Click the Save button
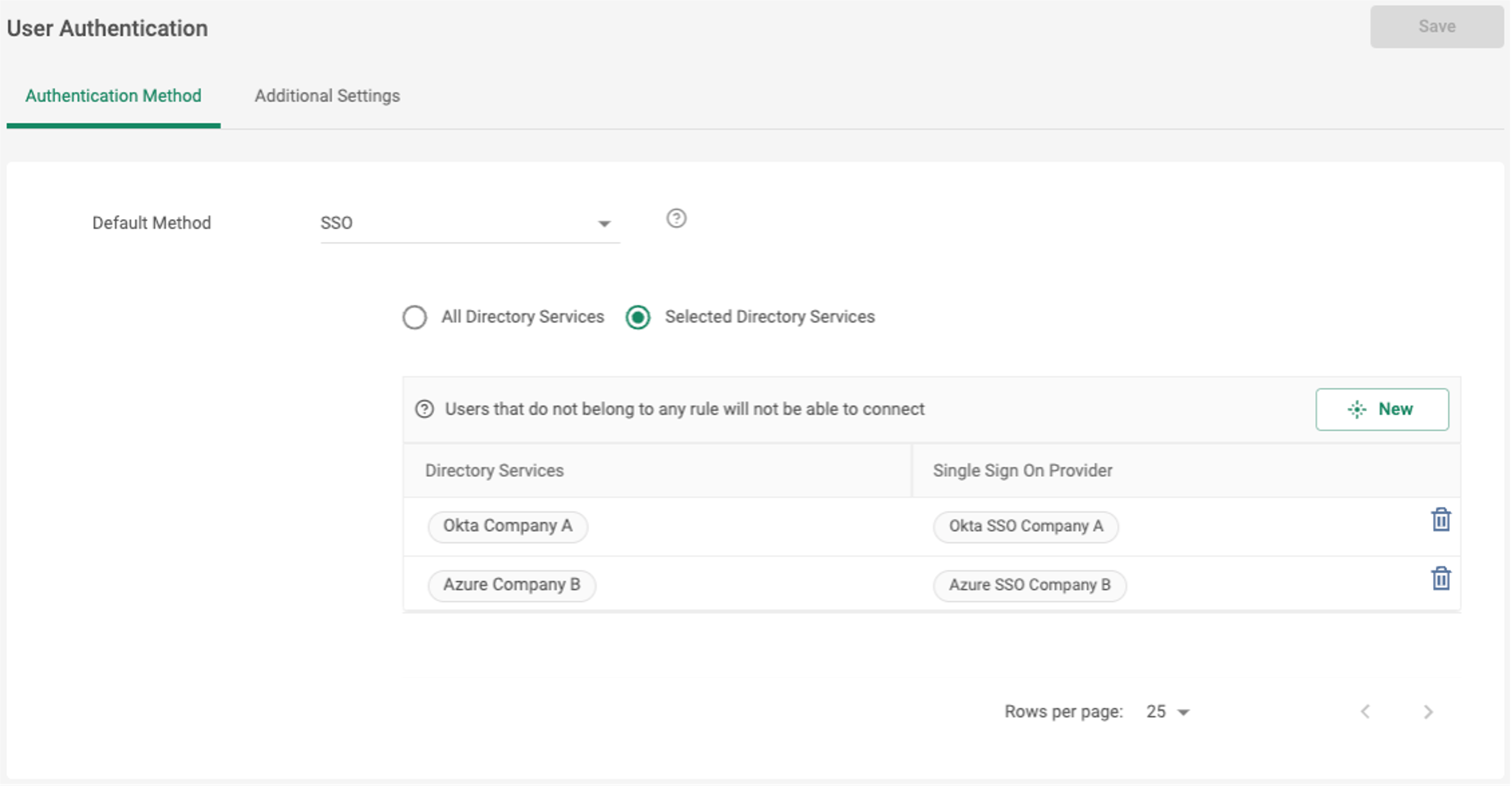This screenshot has height=787, width=1512. (x=1437, y=26)
